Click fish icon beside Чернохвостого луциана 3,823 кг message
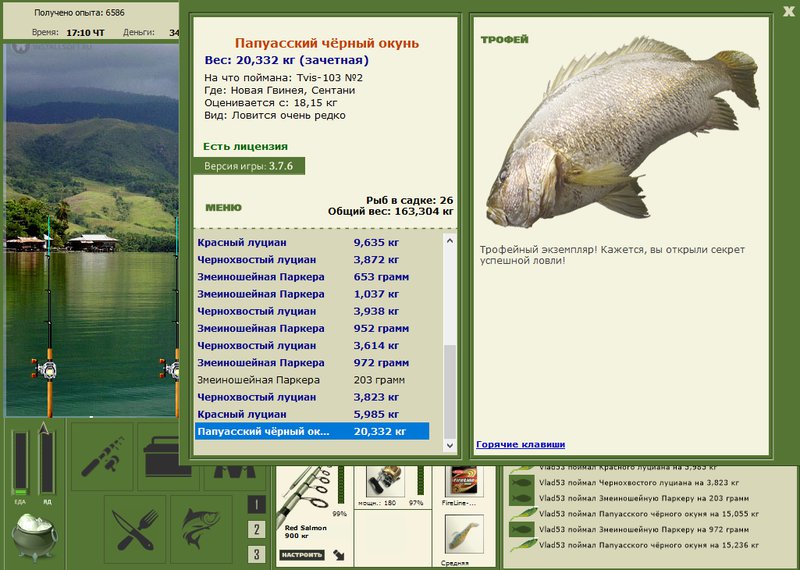Image resolution: width=800 pixels, height=570 pixels. [x=521, y=483]
